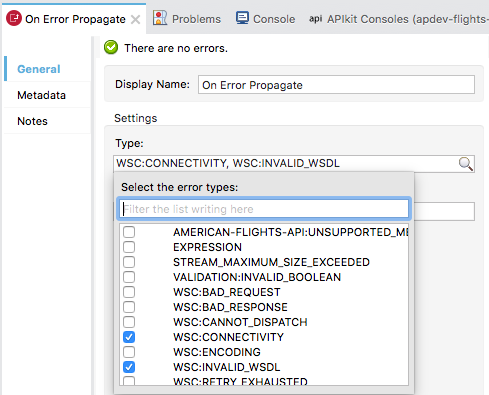Select the Notes side tab

32,121
